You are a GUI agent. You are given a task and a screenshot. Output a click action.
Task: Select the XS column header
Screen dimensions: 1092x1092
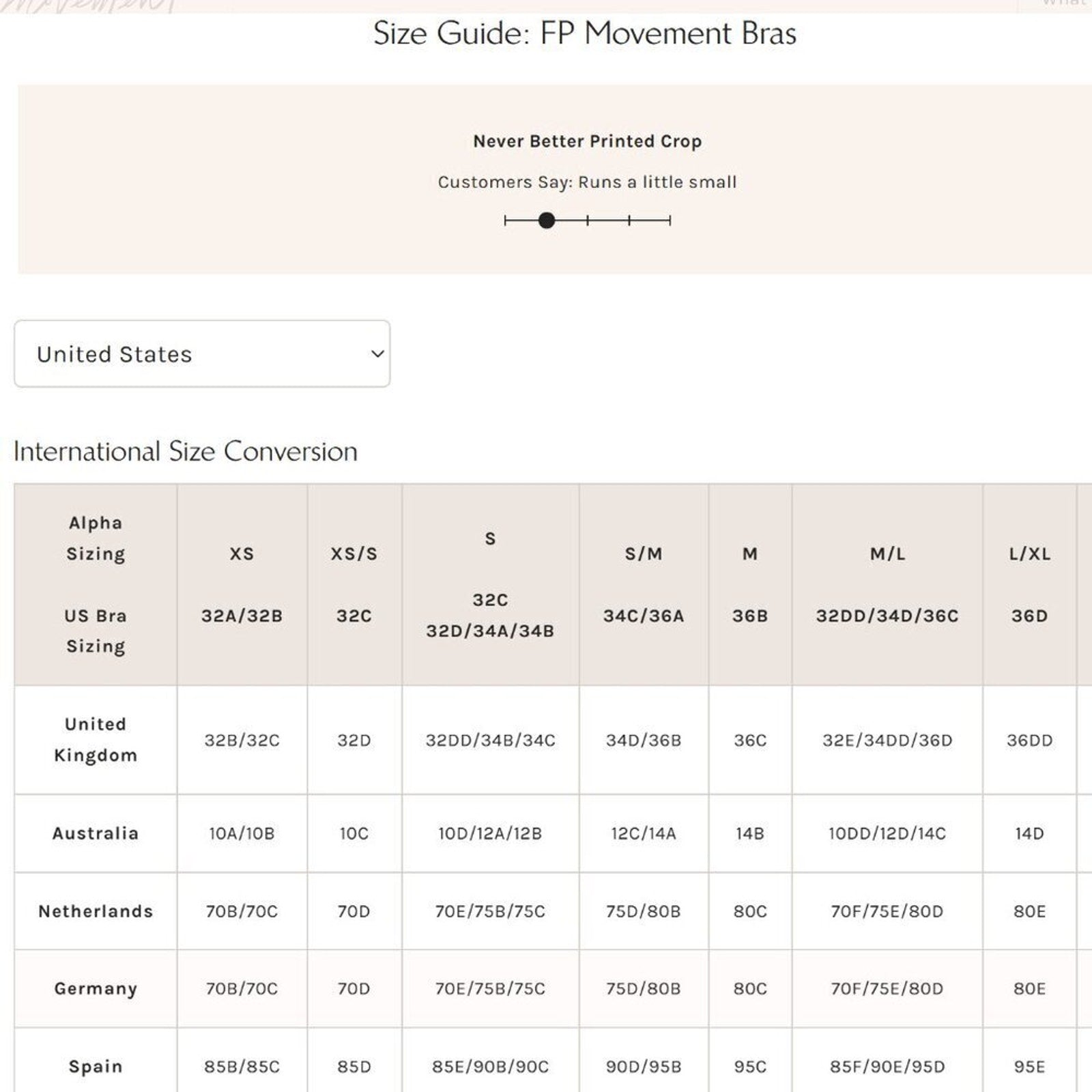242,554
